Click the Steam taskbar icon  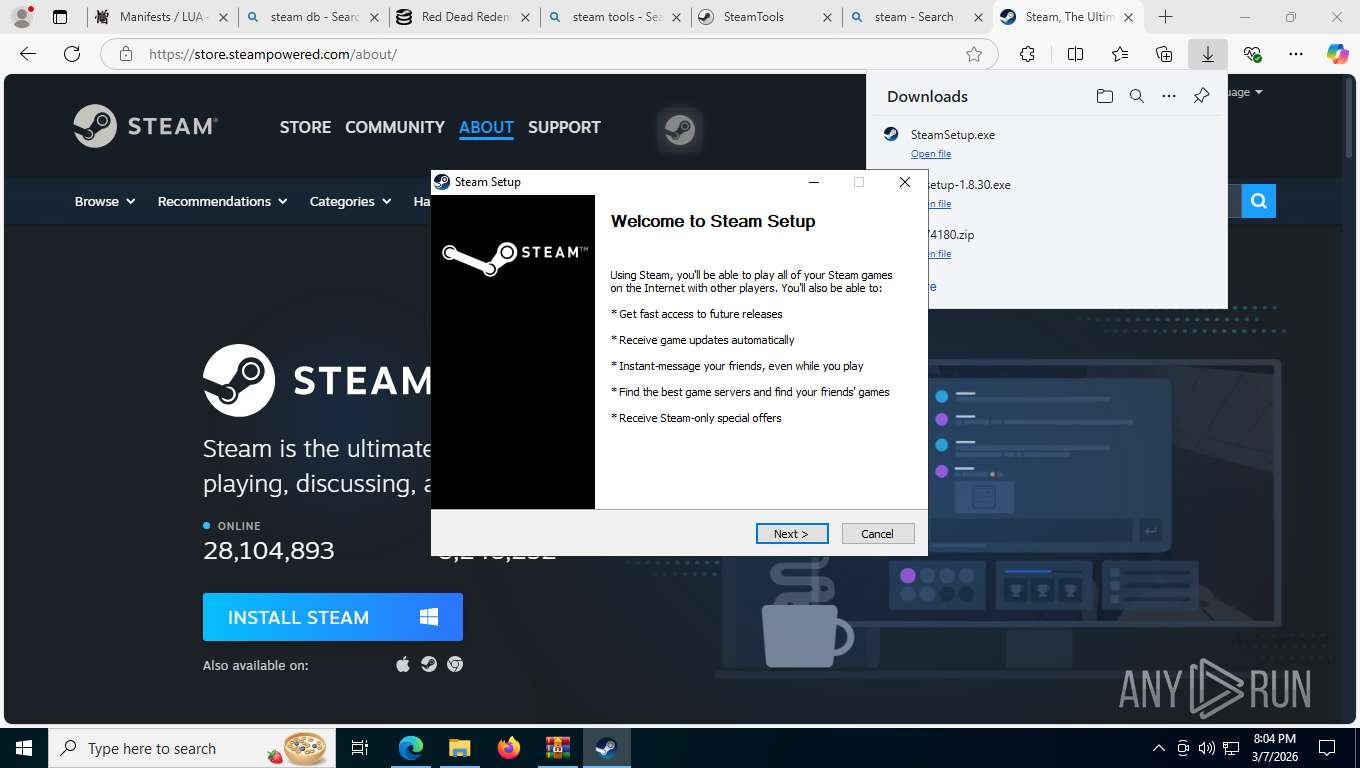(x=606, y=748)
